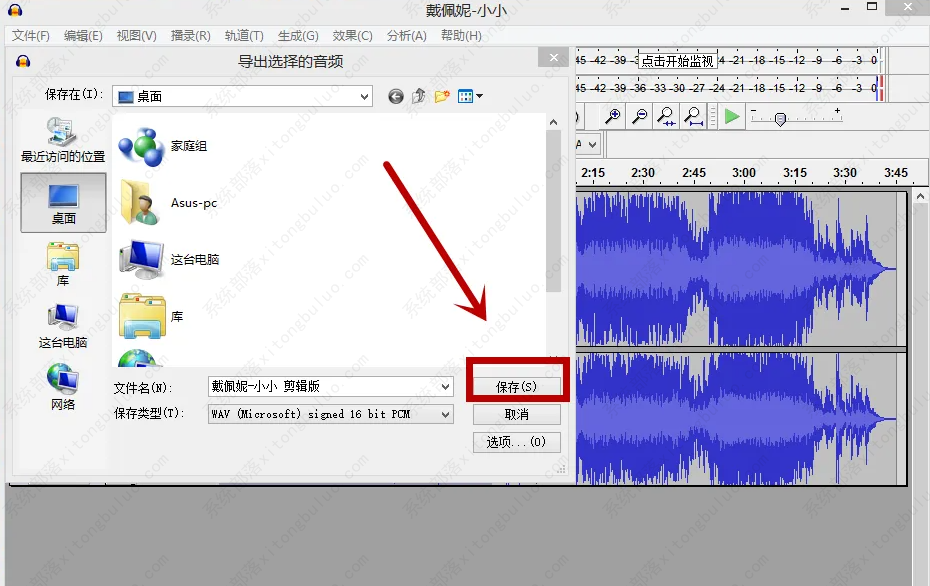This screenshot has height=586, width=930.
Task: Select the Asus-pc user folder
Action: coord(168,203)
